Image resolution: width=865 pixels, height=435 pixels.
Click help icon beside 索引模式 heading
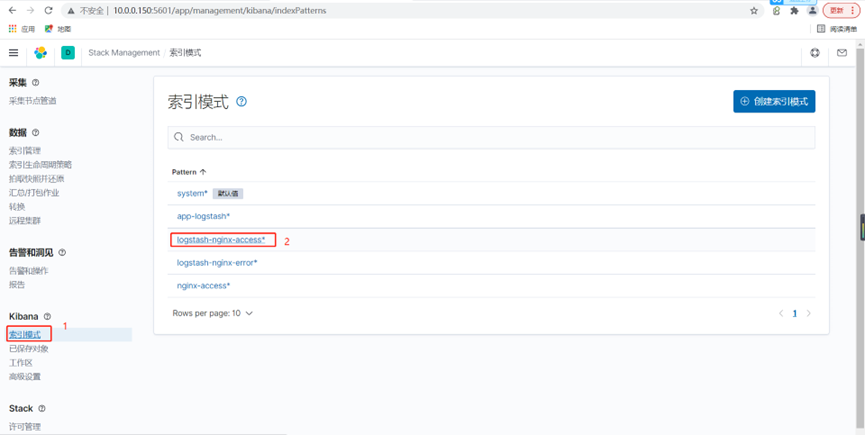[x=242, y=101]
